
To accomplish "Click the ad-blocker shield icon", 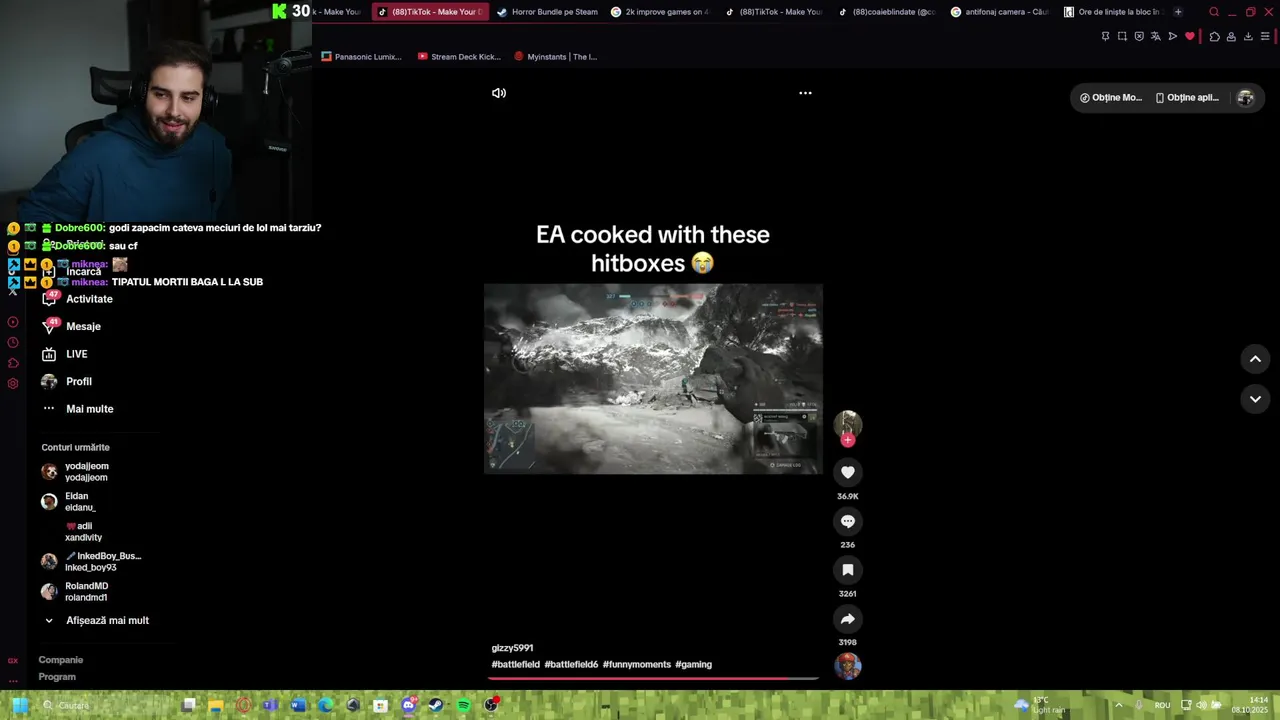I will coord(1139,36).
